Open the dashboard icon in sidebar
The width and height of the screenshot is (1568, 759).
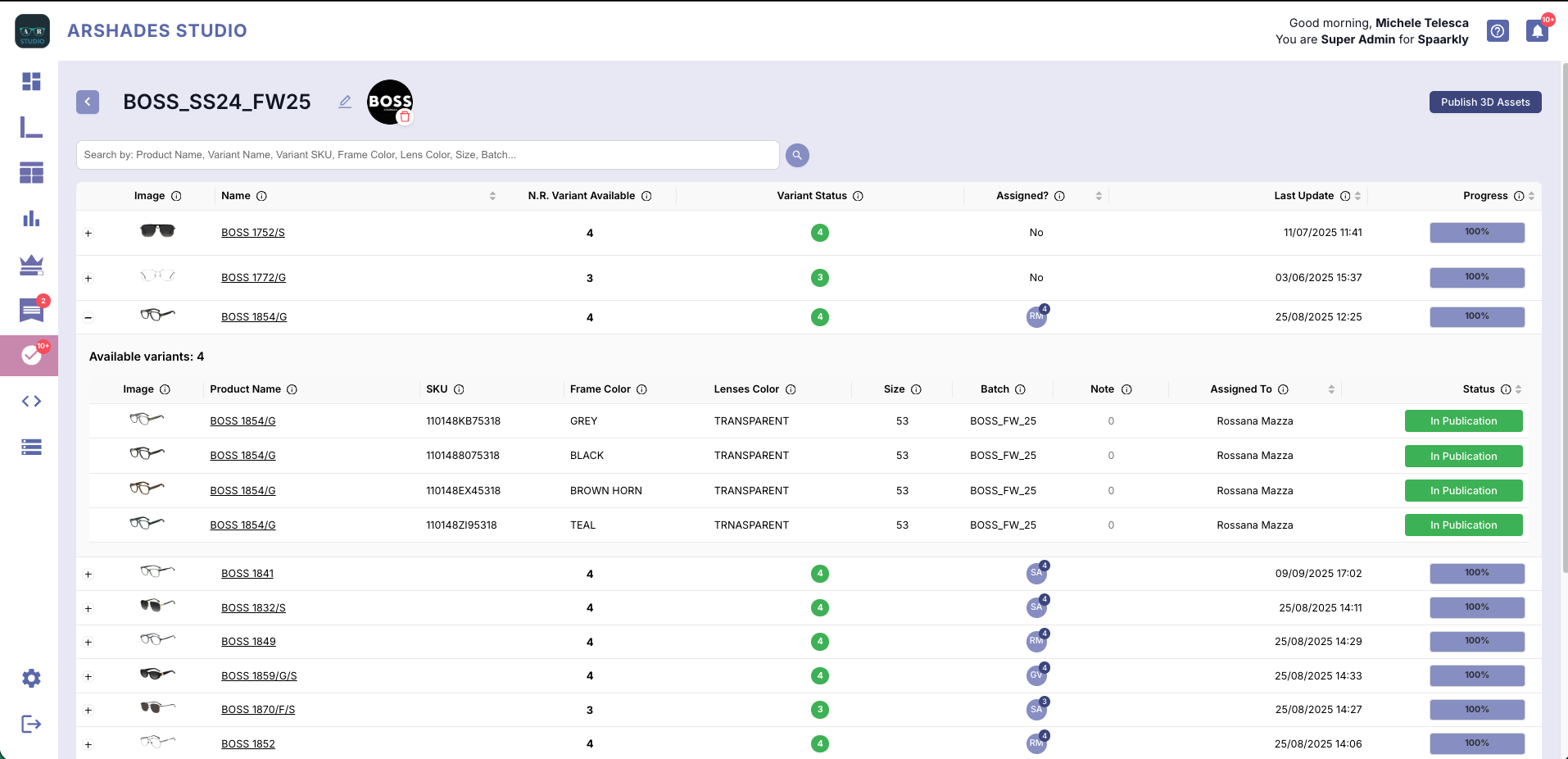(31, 81)
